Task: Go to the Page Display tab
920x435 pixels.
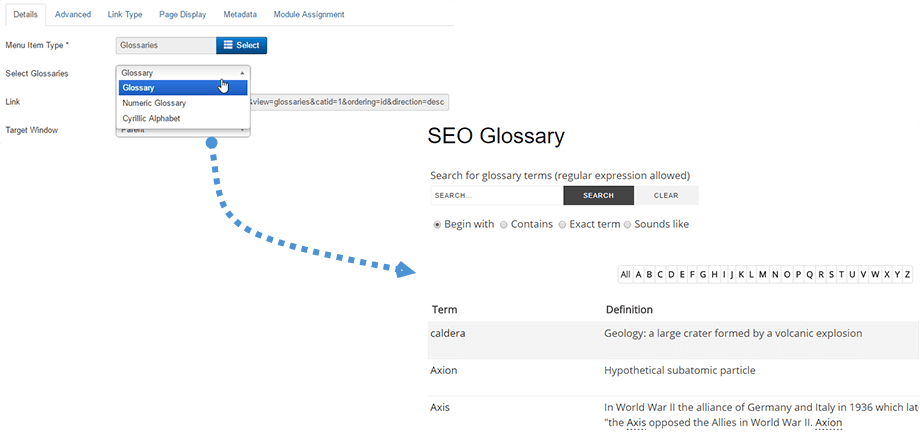Action: coord(182,15)
